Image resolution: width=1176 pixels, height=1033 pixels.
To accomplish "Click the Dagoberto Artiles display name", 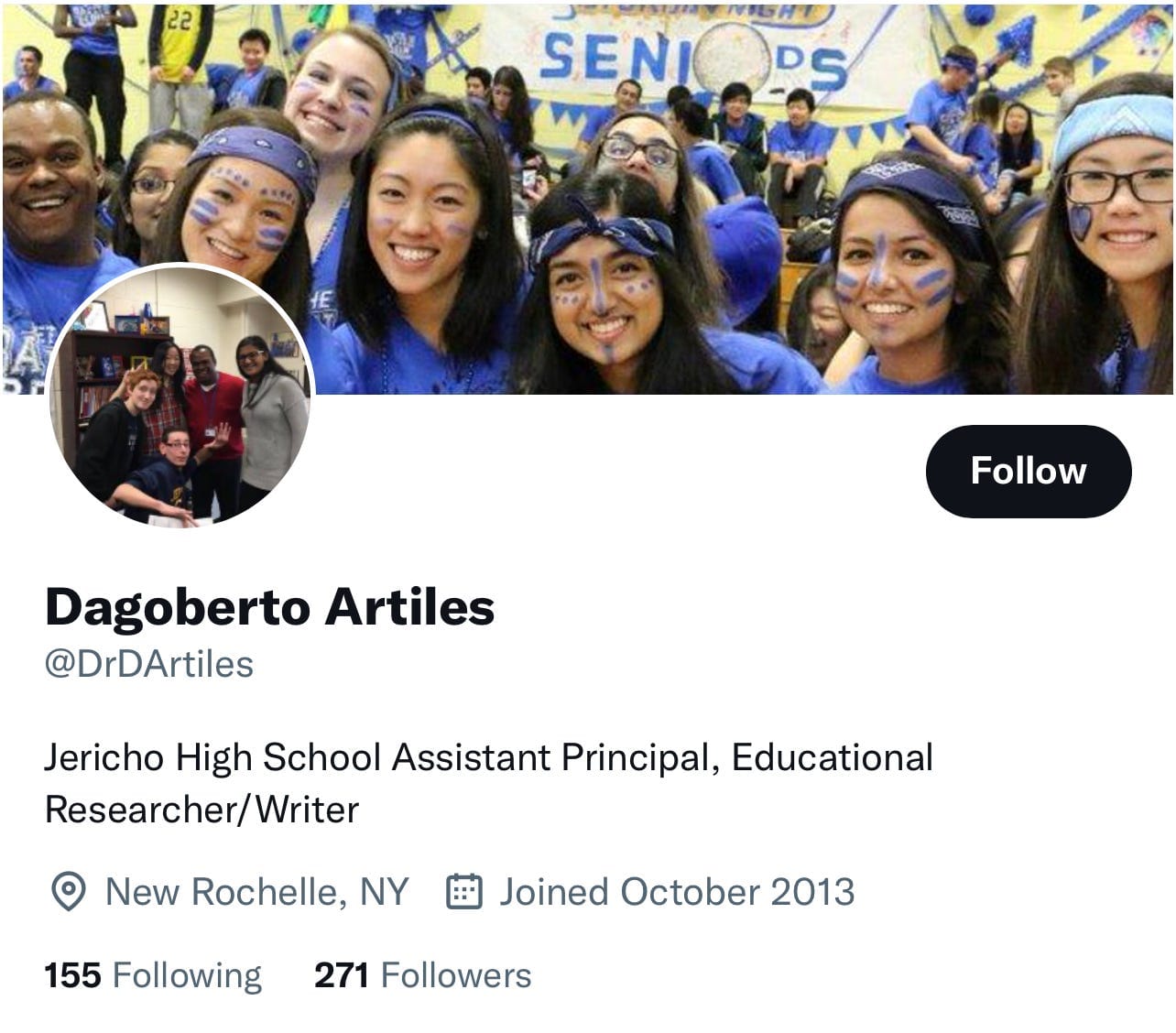I will click(x=270, y=607).
